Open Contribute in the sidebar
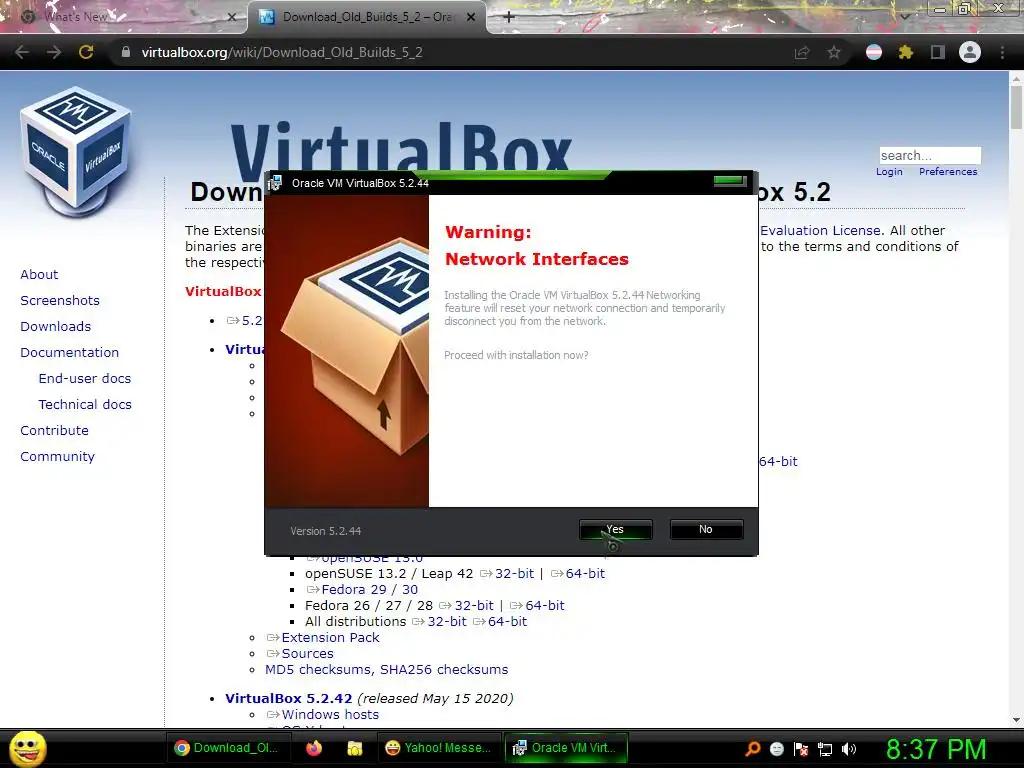 (54, 431)
